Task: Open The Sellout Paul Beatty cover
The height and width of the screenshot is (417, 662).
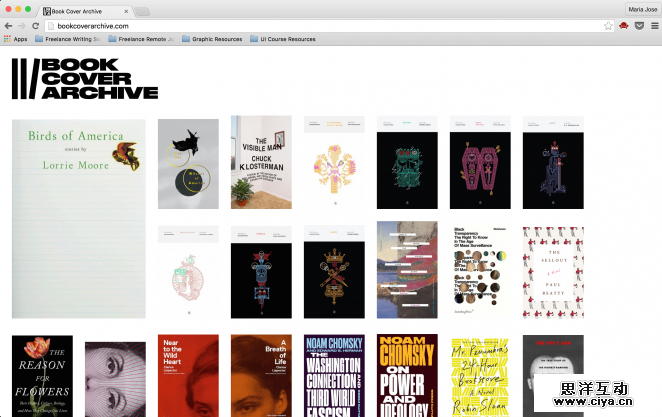Action: 553,272
